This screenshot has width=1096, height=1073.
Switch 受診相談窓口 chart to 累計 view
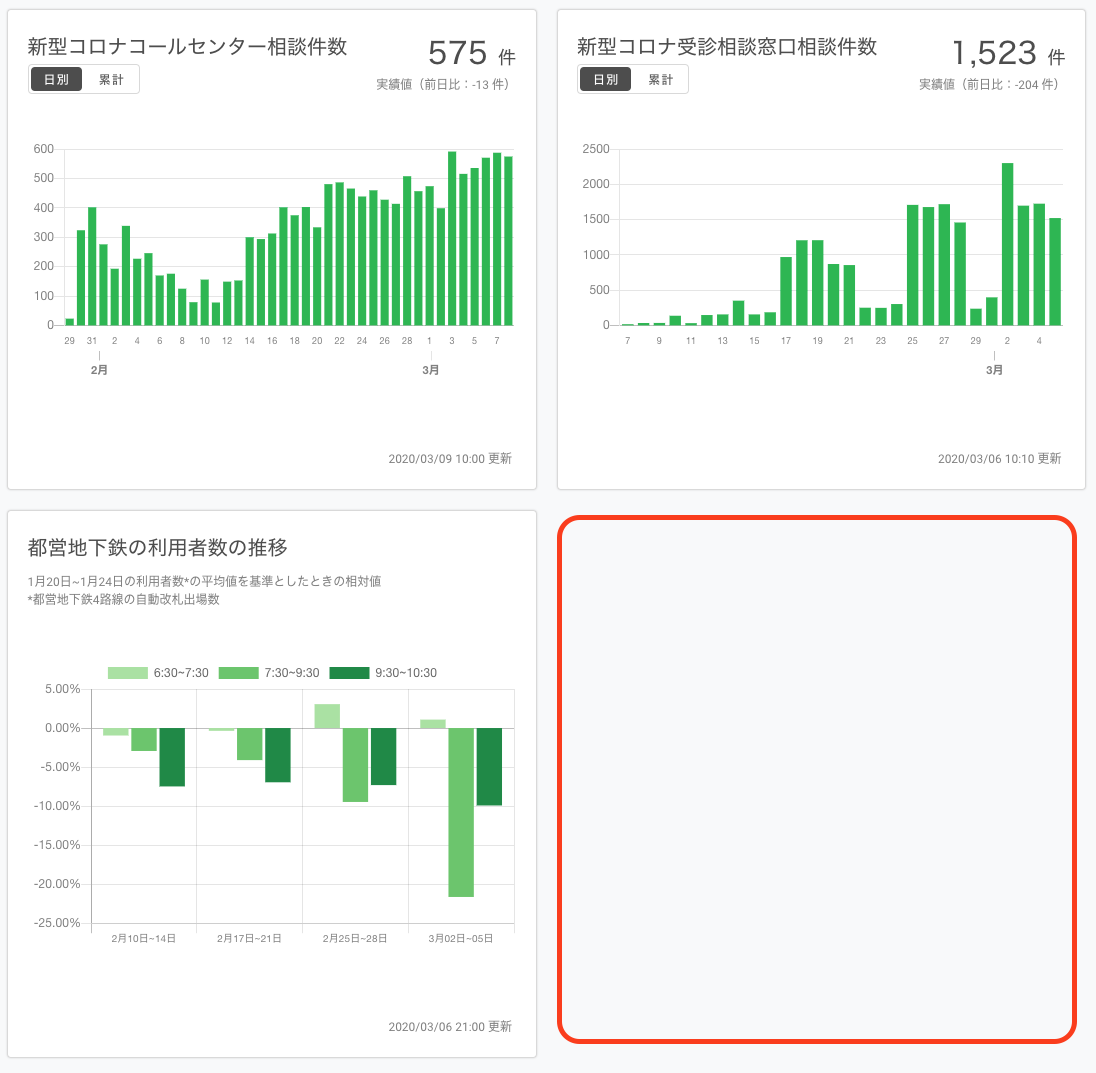coord(661,77)
